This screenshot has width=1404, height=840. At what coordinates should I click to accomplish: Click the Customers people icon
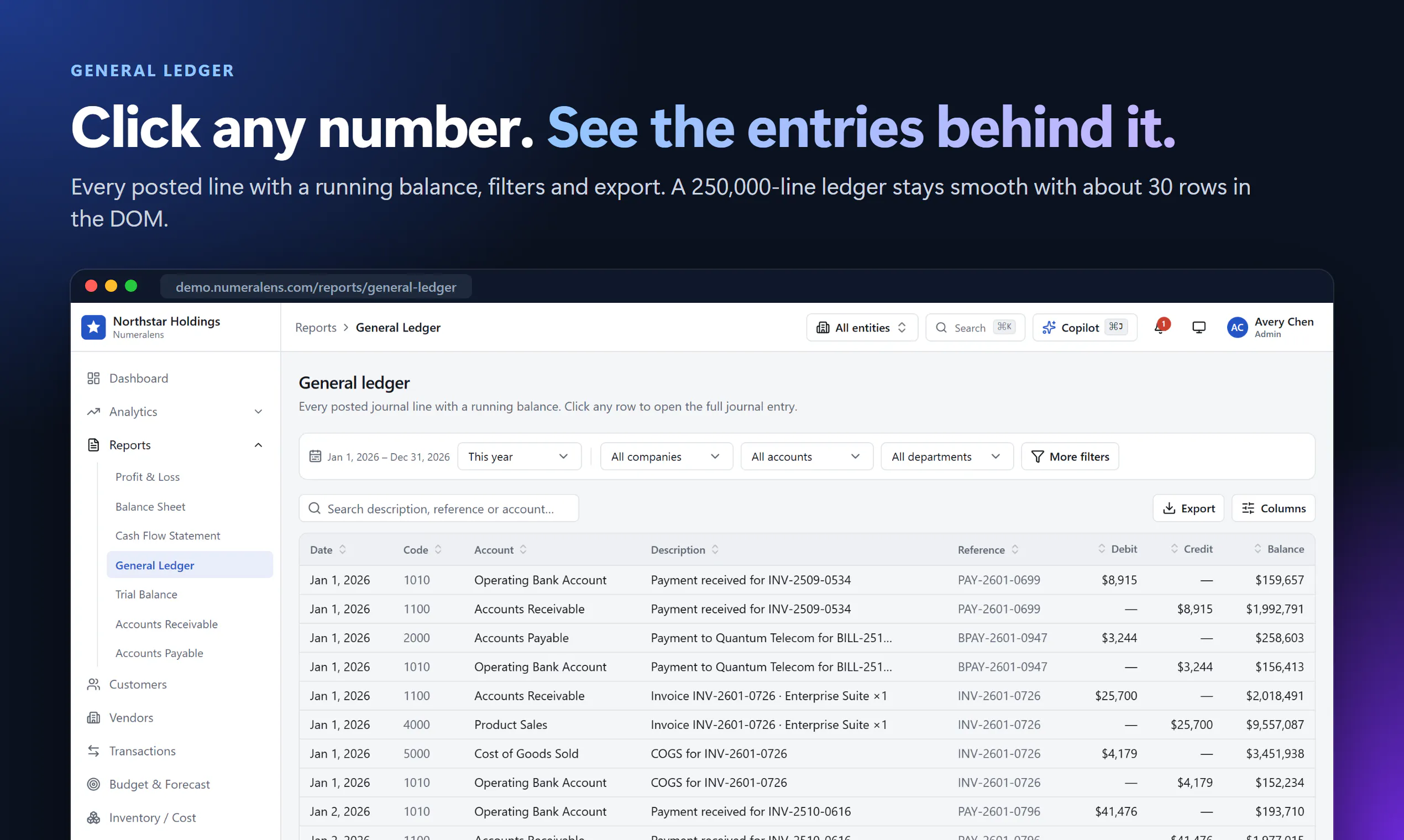pyautogui.click(x=93, y=684)
